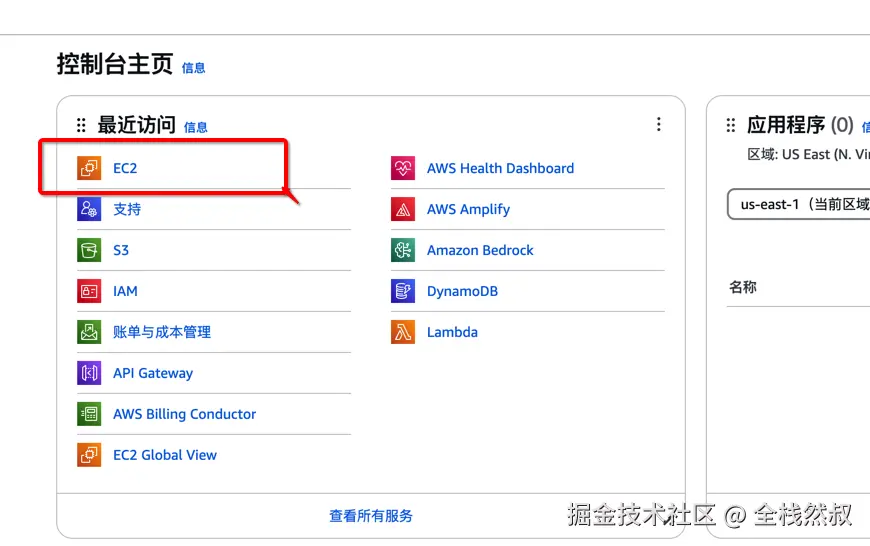Click the 应用程序 (0) heading
Screen dimensions: 870x546
(800, 125)
